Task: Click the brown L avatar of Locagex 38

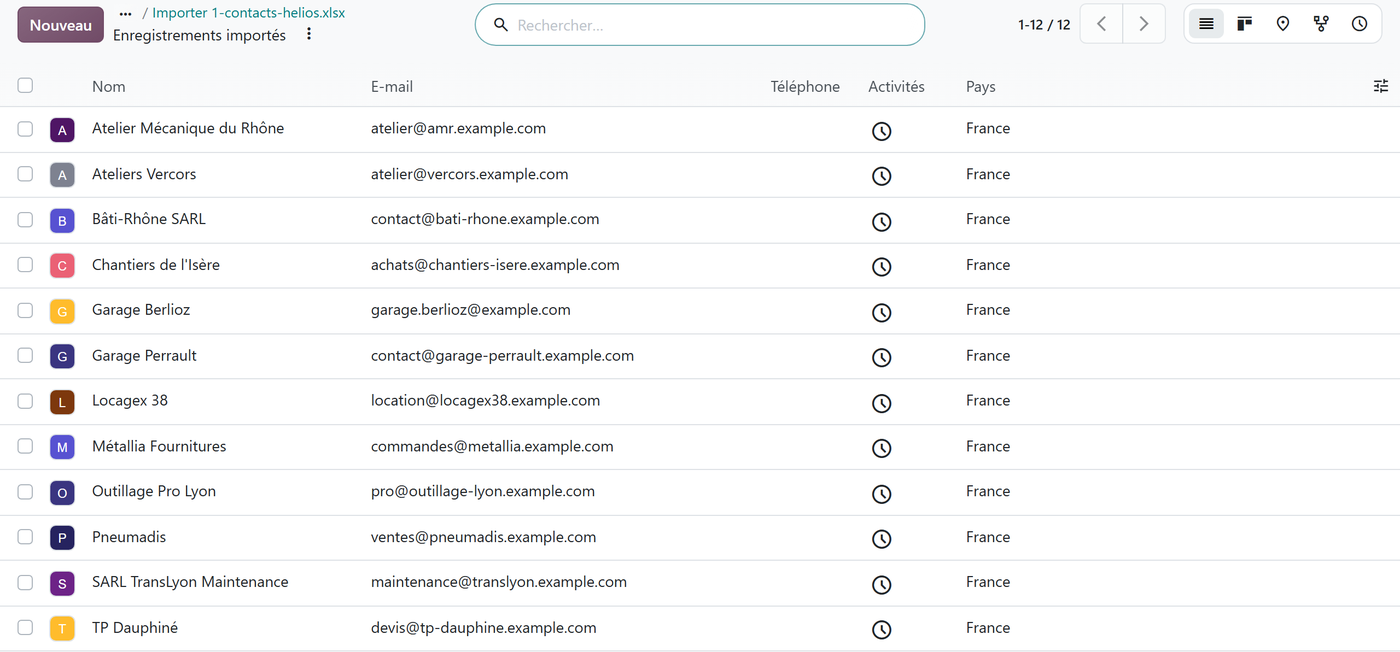Action: 62,402
